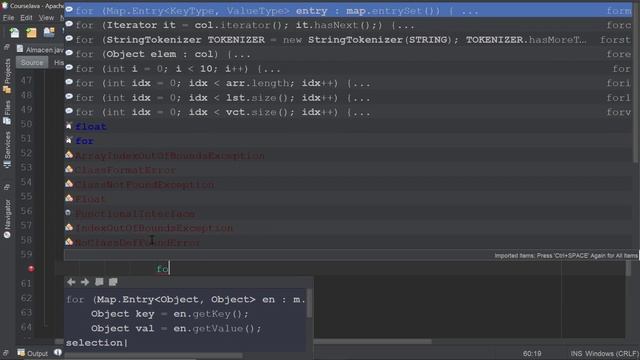
Task: Select the StringTokenizer for-loop template
Action: (349, 40)
